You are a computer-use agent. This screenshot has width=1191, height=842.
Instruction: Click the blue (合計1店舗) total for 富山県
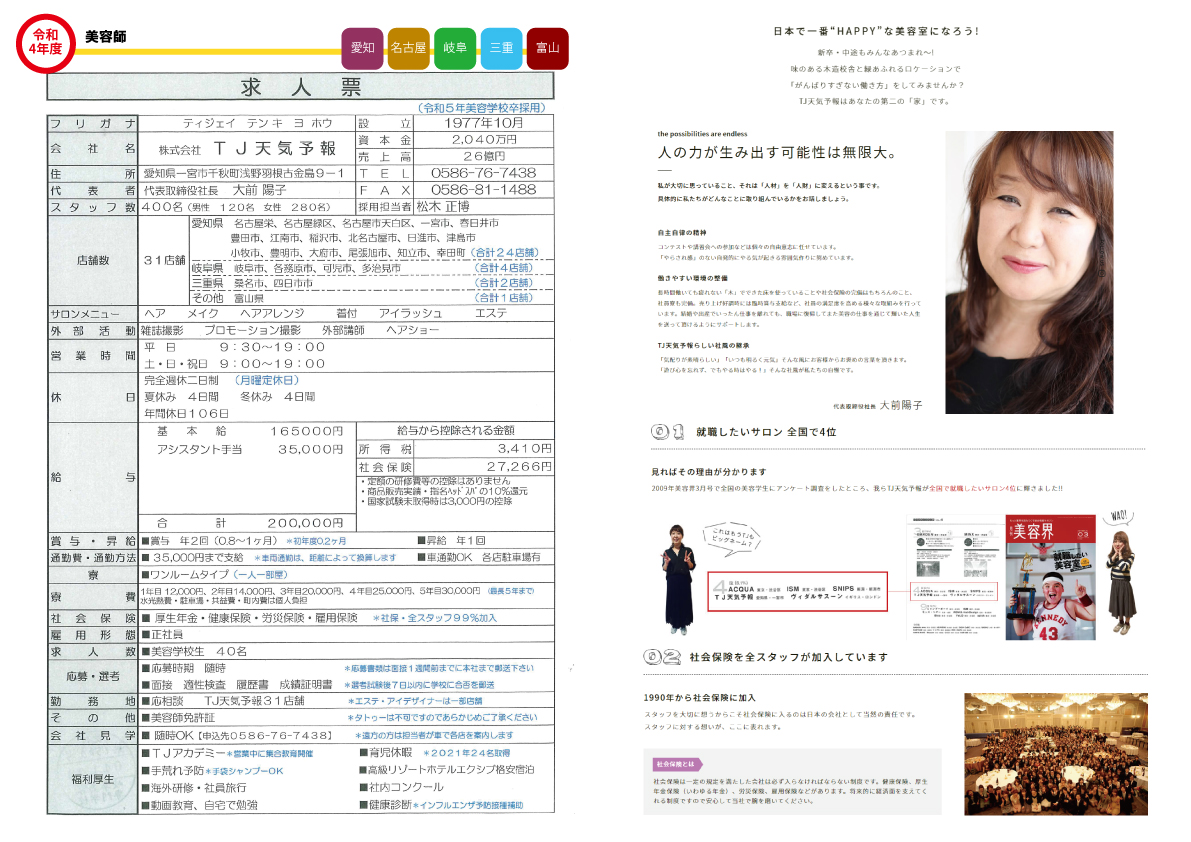pyautogui.click(x=504, y=298)
